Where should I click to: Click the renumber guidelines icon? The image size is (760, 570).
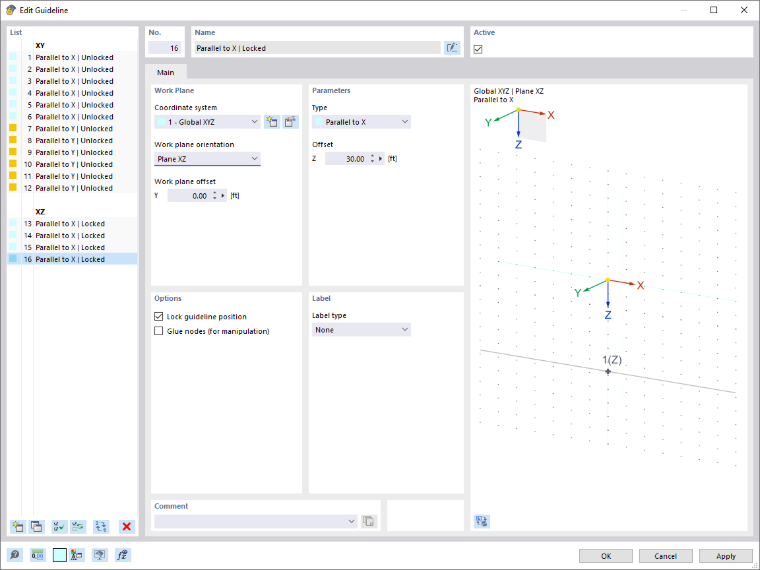[x=101, y=526]
